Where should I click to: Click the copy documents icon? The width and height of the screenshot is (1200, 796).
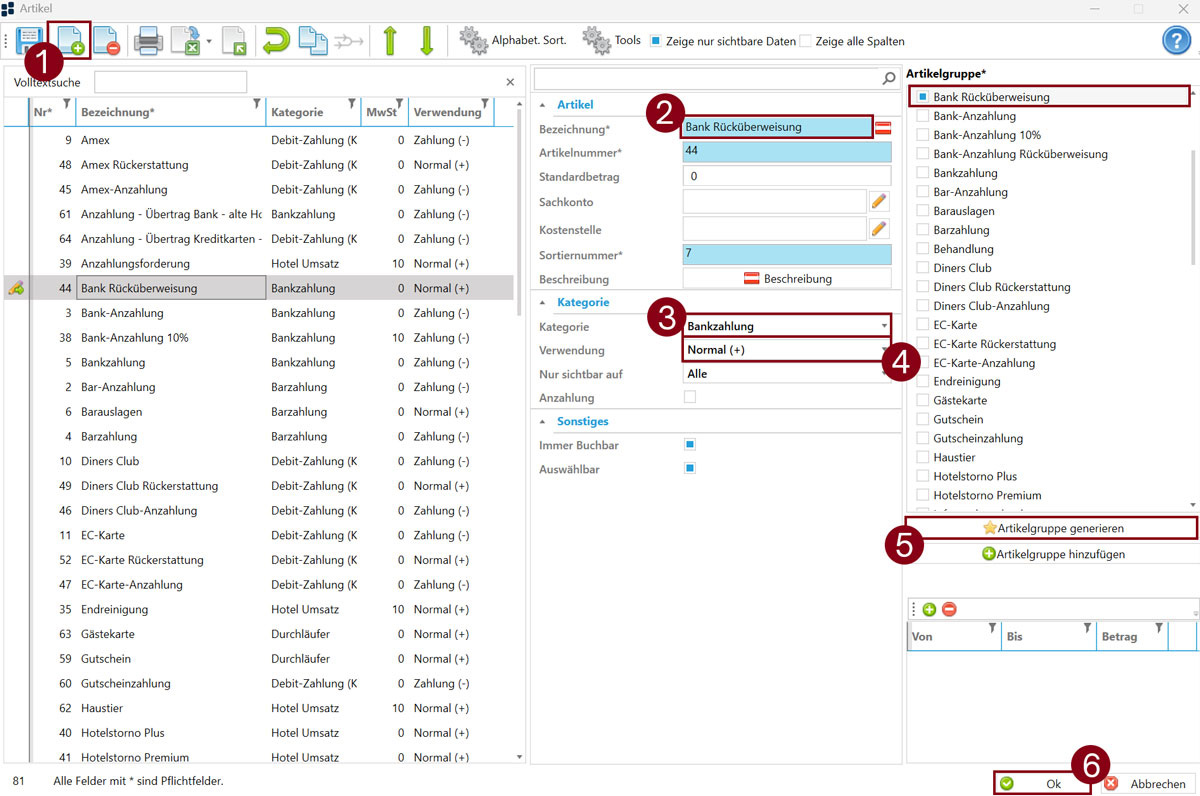(313, 41)
